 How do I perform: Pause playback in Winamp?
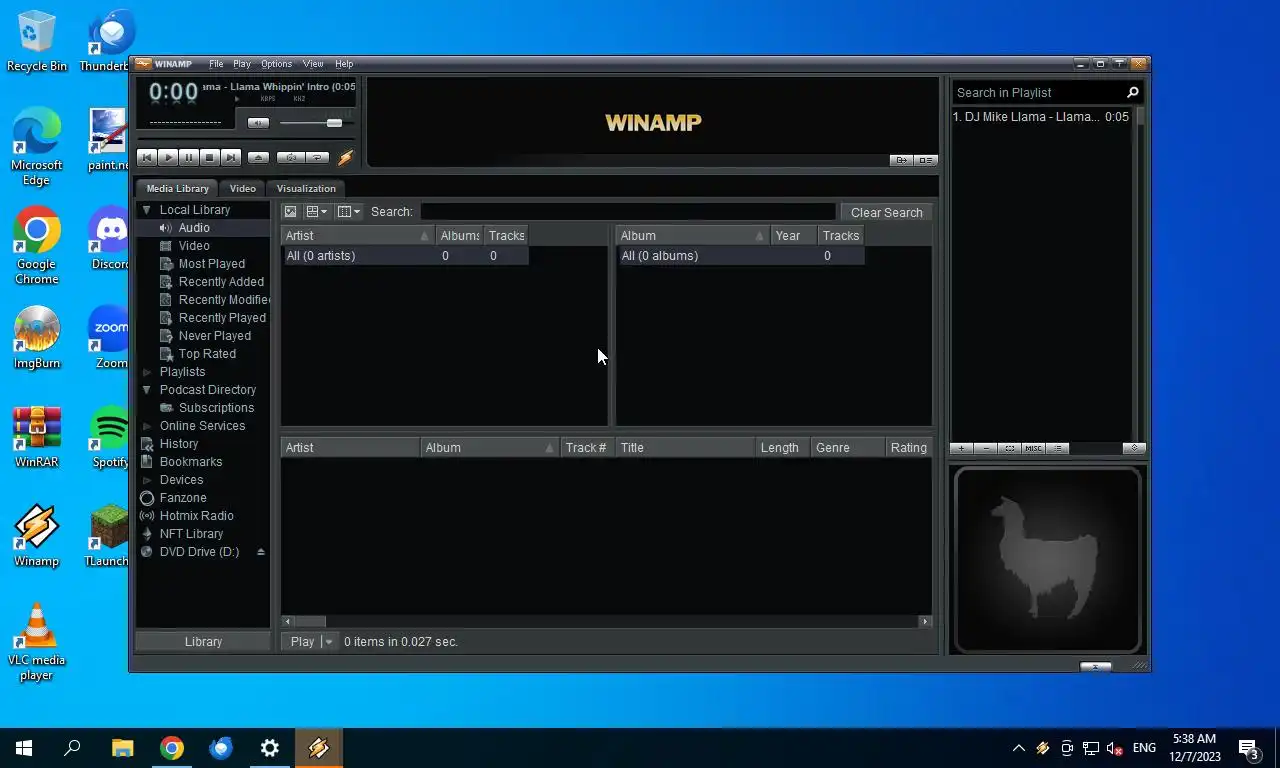tap(189, 157)
